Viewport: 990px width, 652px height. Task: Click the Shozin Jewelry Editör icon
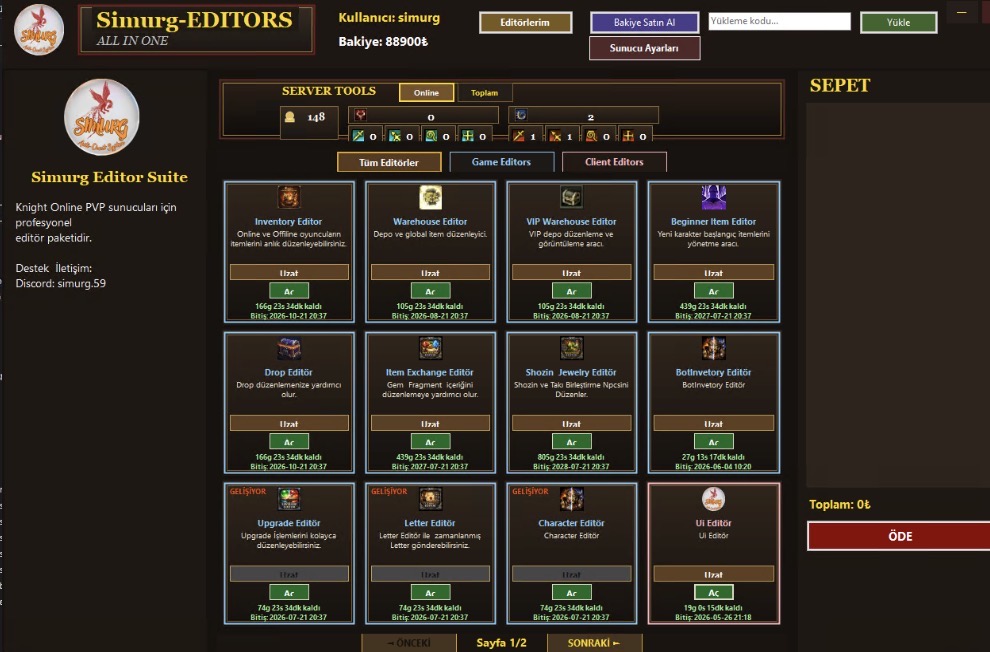click(571, 348)
